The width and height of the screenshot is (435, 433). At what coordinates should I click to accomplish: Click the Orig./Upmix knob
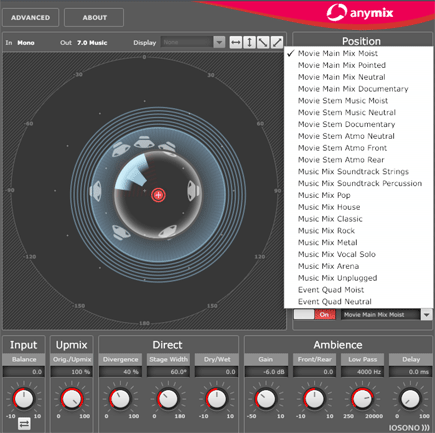[x=72, y=398]
